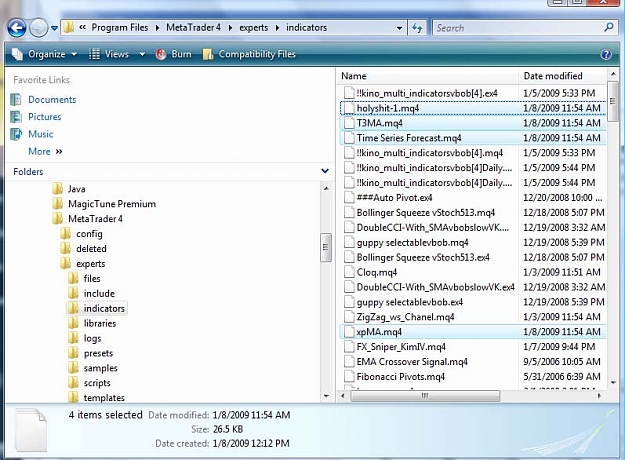This screenshot has width=625, height=460.
Task: Click file icon of DoubleCCI-With_SMAvbobslowVK.ex4
Action: pos(349,287)
